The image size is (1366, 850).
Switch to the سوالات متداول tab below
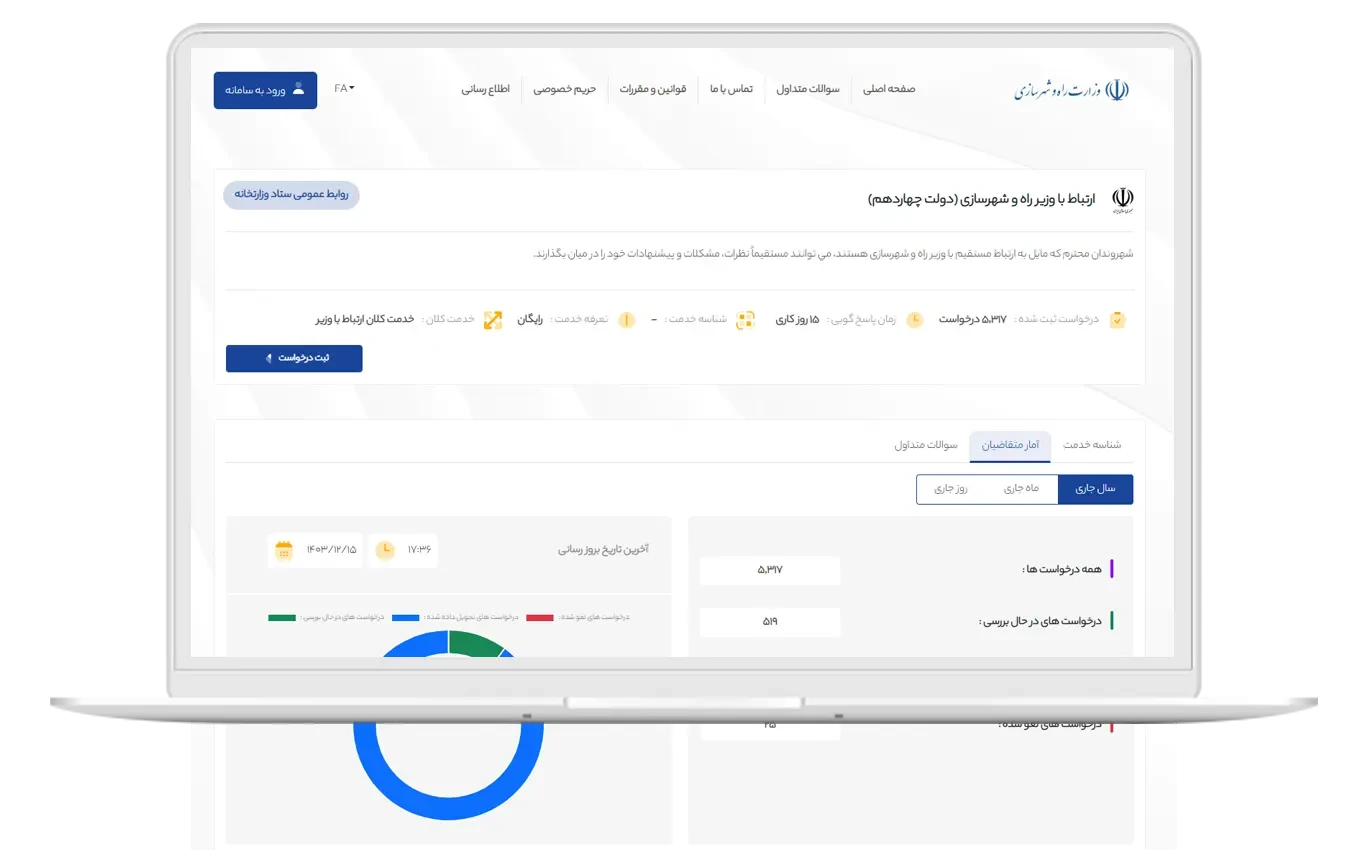(x=926, y=445)
